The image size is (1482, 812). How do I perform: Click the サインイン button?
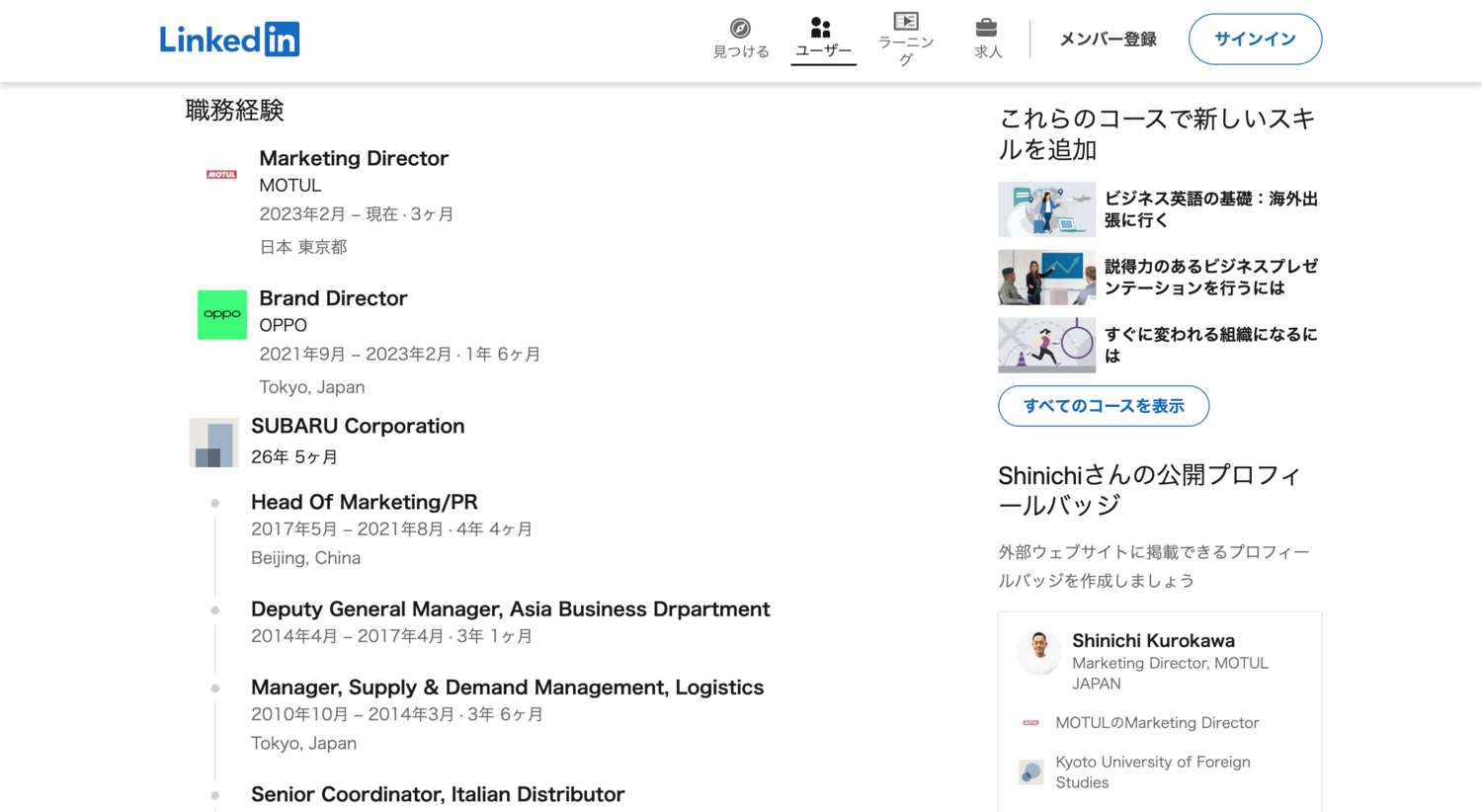click(x=1255, y=40)
